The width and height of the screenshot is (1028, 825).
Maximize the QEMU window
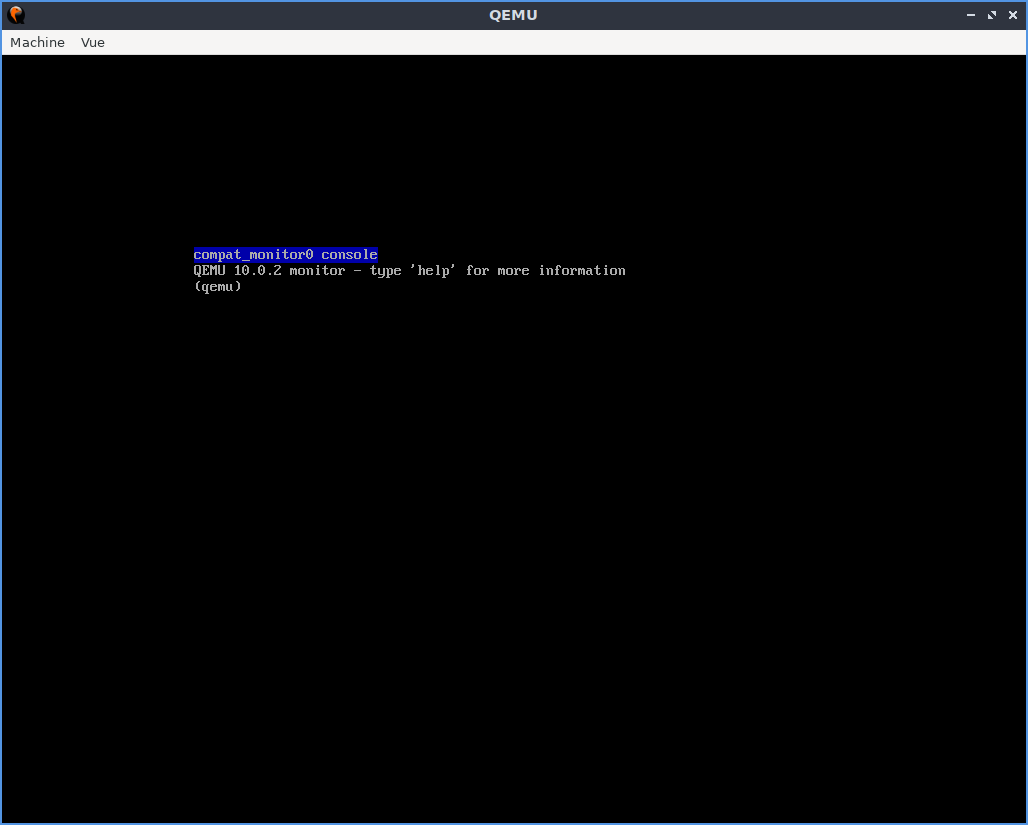click(x=992, y=15)
